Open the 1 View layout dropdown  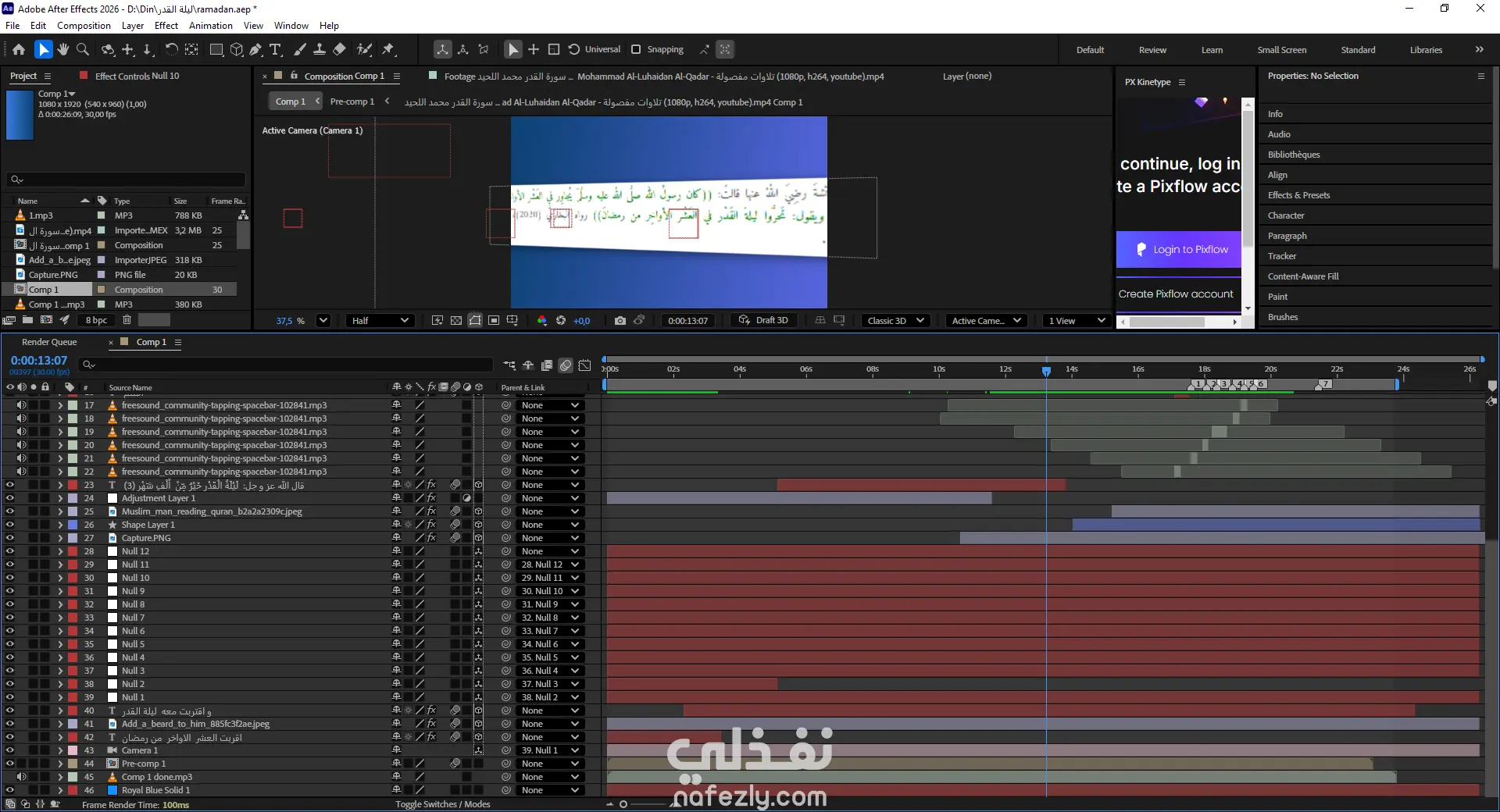click(1077, 320)
